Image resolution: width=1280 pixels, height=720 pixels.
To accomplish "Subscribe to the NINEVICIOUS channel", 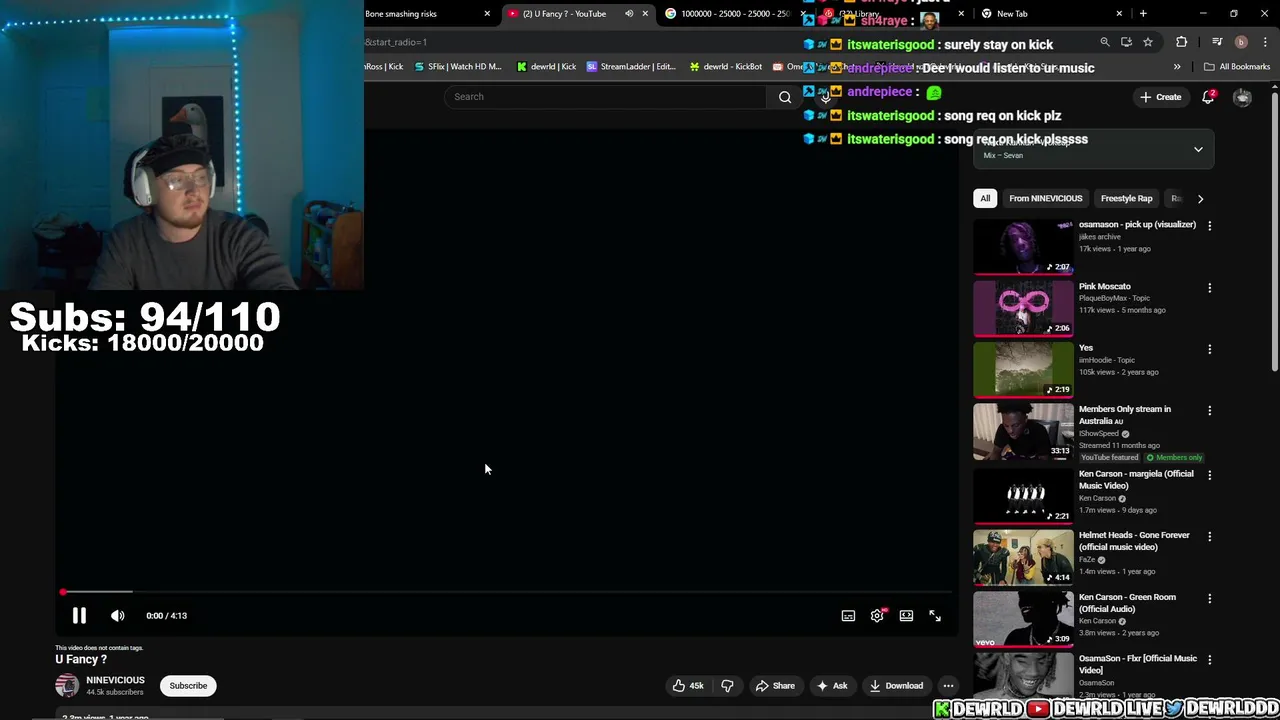I will (188, 686).
